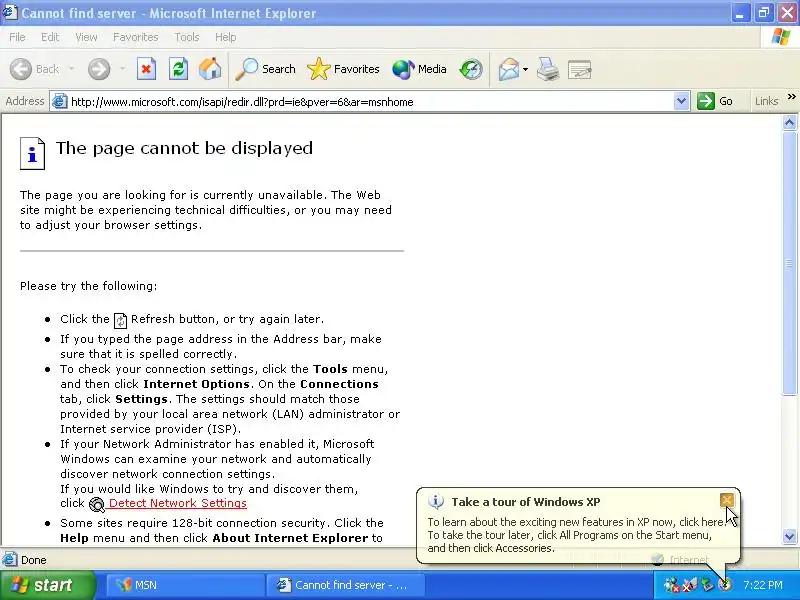Click the Forward navigation button
Image resolution: width=800 pixels, height=600 pixels.
tap(99, 69)
